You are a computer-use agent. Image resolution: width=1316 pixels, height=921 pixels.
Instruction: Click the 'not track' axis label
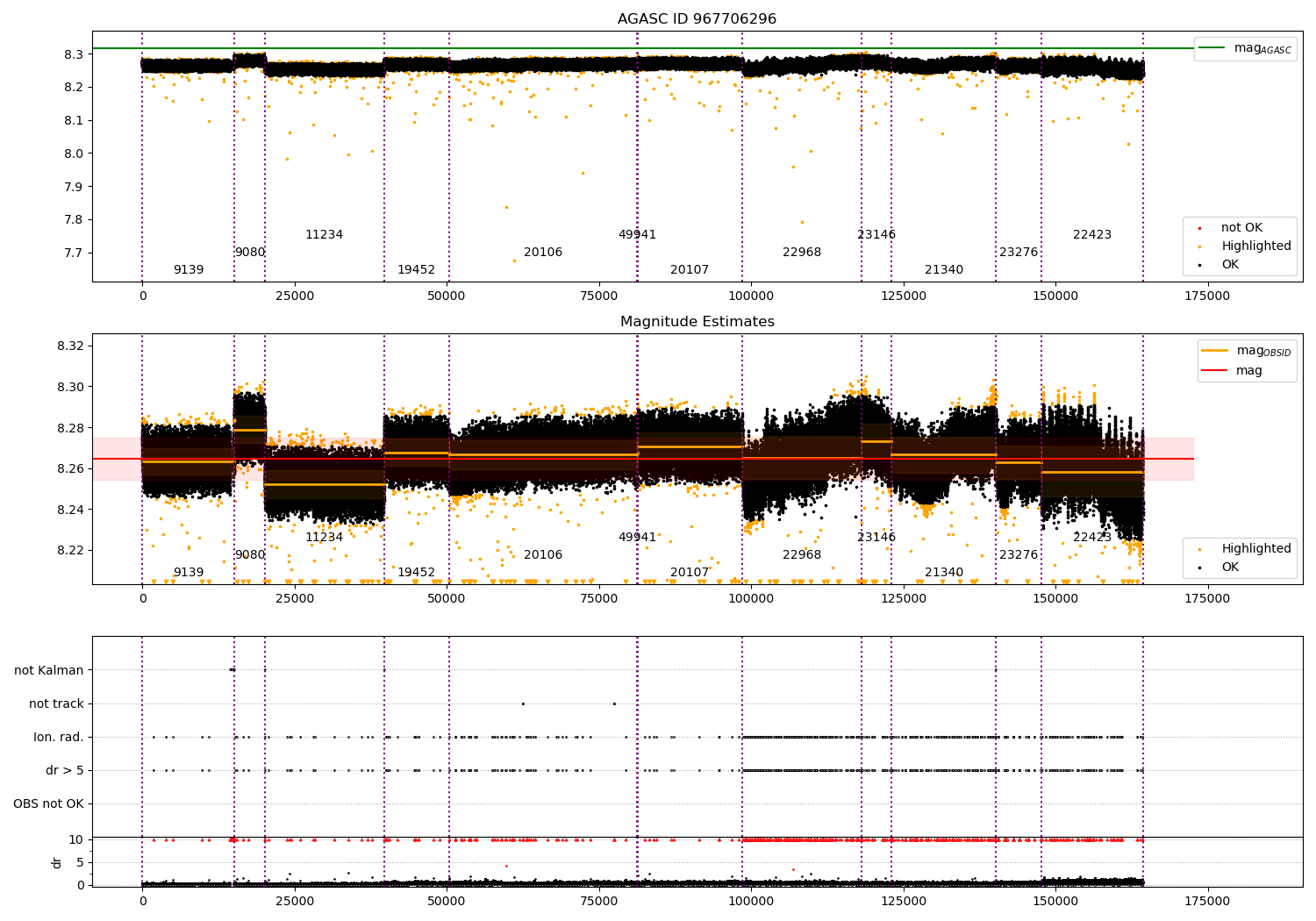point(56,703)
